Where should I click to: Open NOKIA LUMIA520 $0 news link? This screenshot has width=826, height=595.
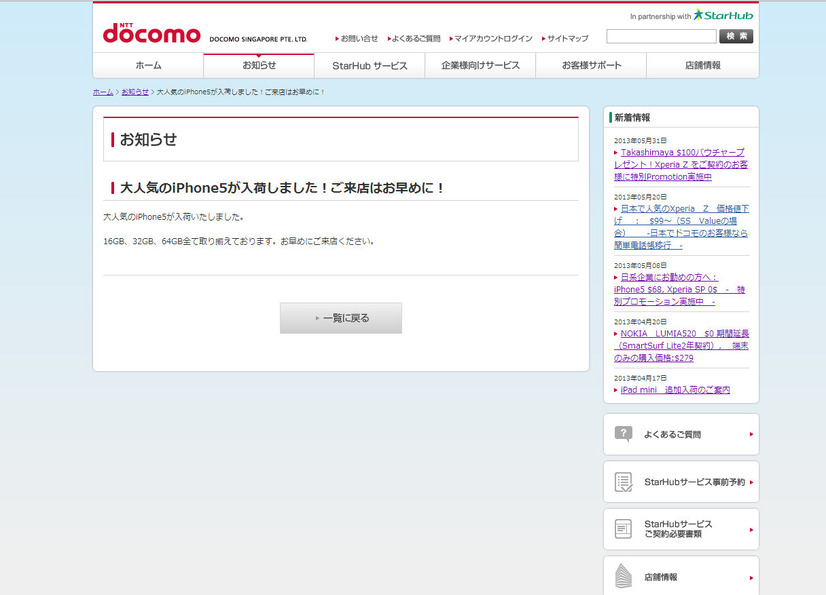pos(681,346)
